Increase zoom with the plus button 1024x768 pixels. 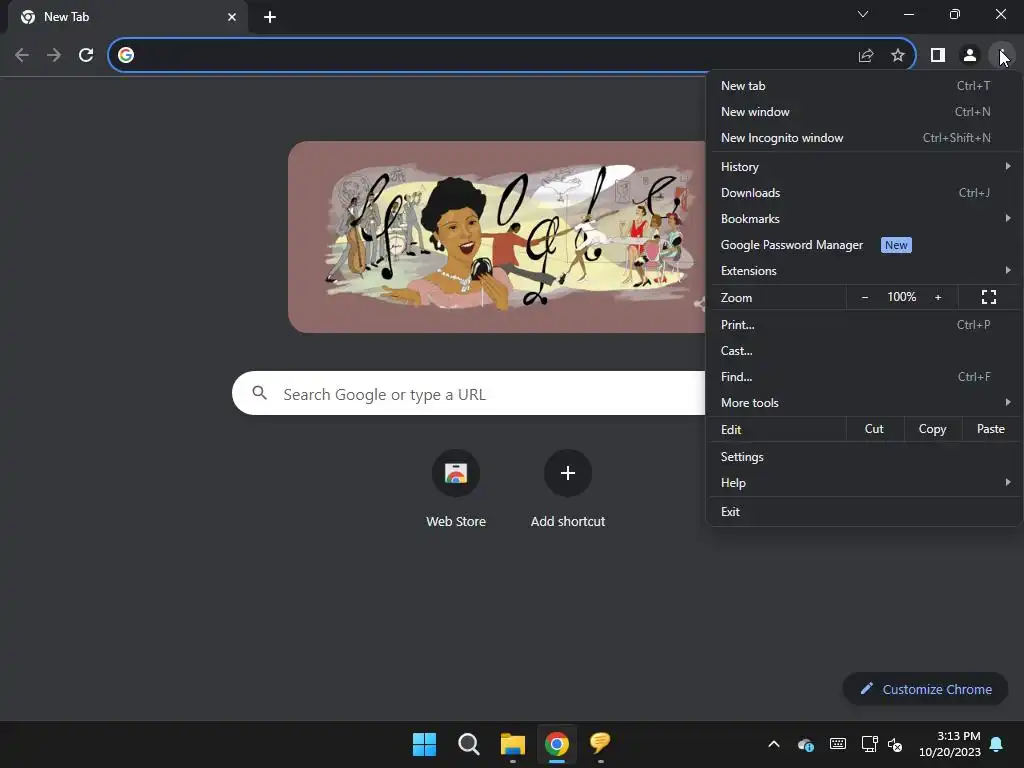[938, 297]
